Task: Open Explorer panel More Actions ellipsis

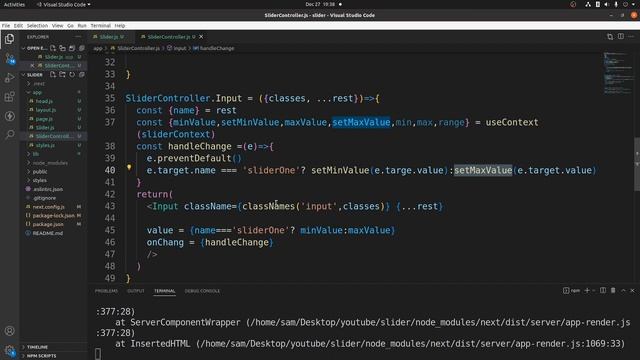Action: coord(78,37)
